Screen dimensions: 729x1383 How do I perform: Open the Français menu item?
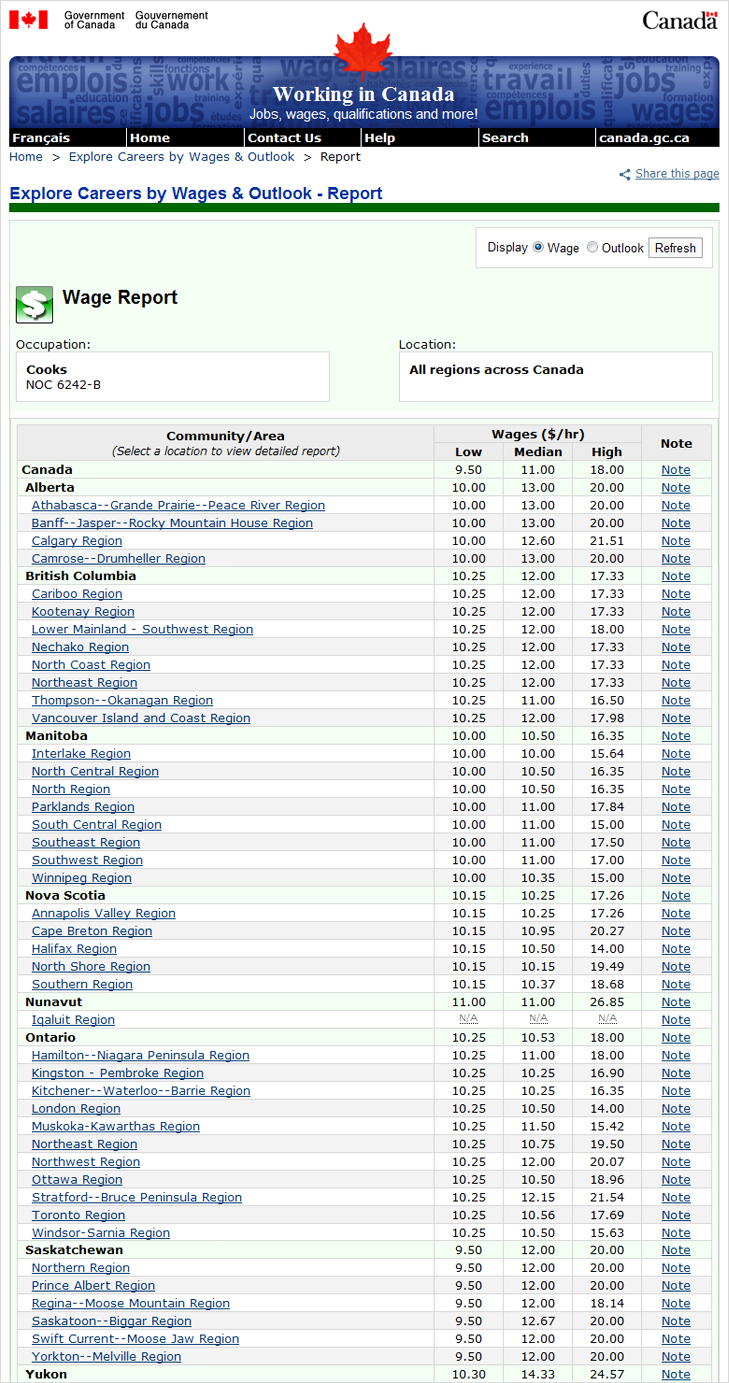pyautogui.click(x=41, y=138)
